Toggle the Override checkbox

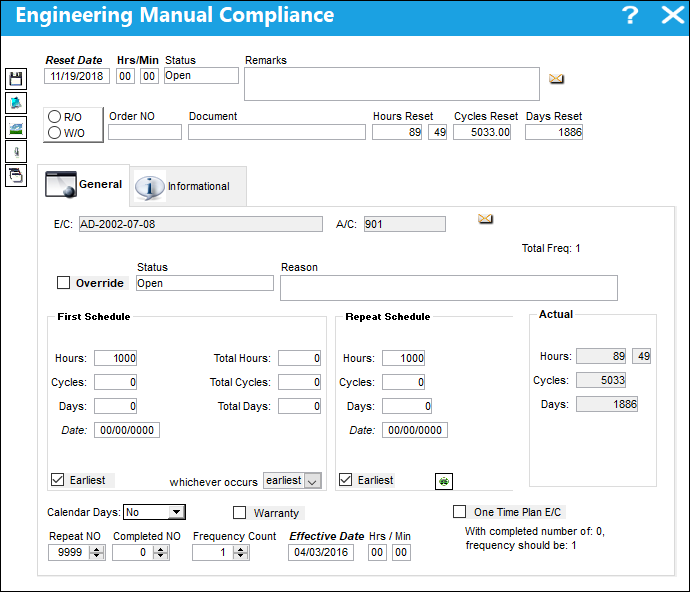pos(63,283)
